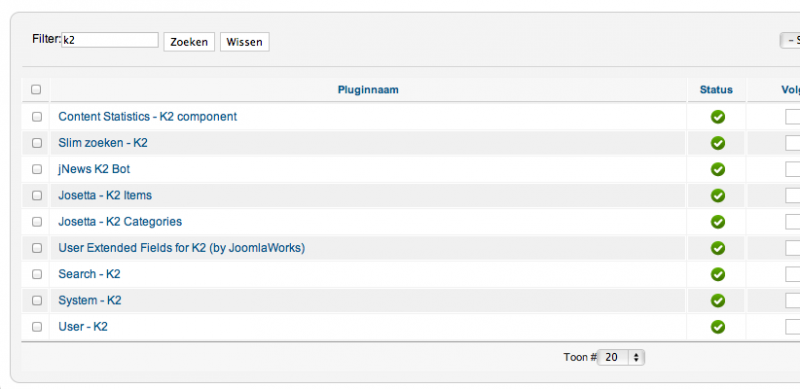Viewport: 800px width, 389px height.
Task: Click the Zoeken button
Action: [189, 42]
